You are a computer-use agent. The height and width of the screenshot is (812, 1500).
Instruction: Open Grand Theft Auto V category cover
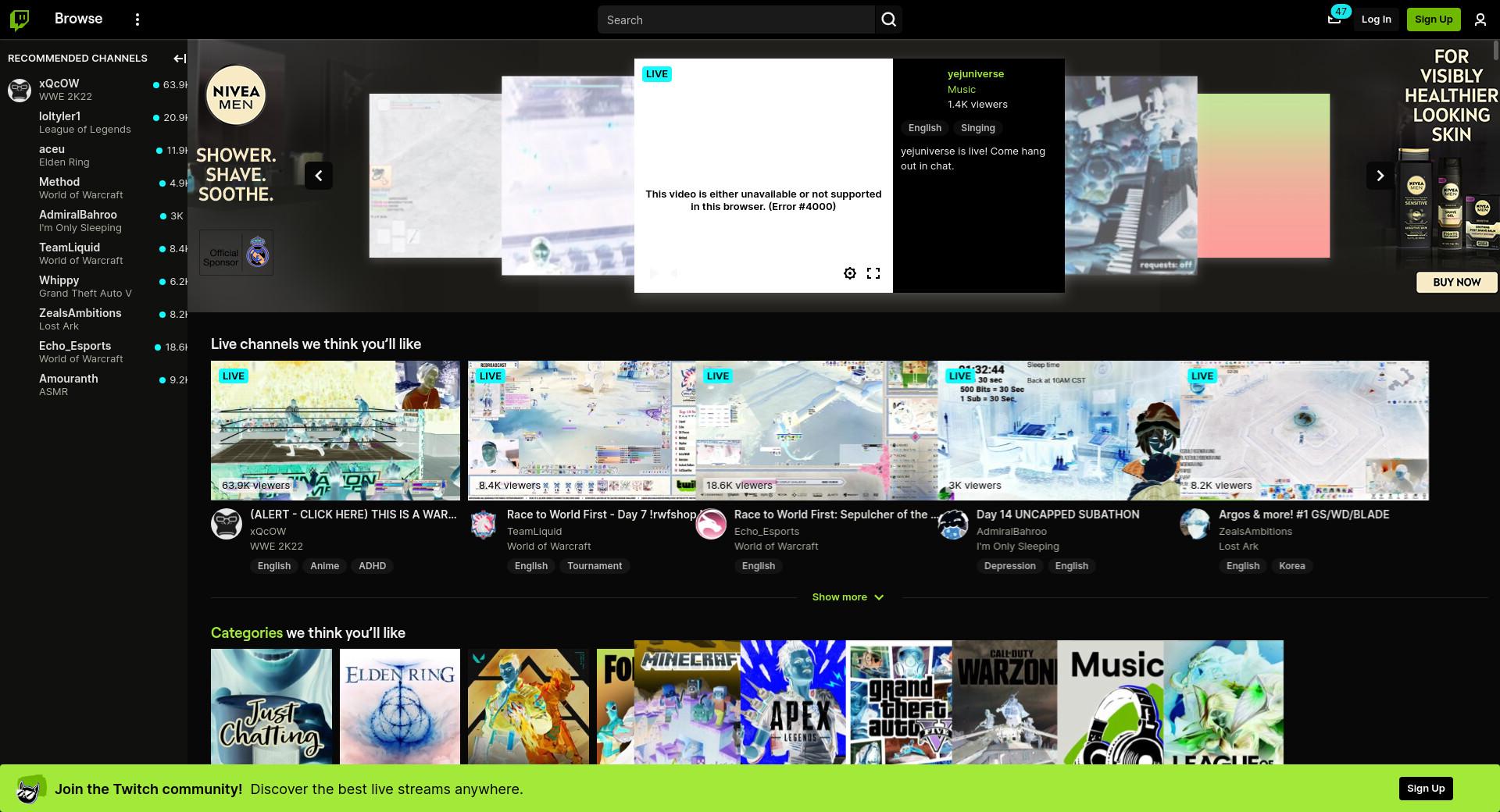tap(900, 703)
